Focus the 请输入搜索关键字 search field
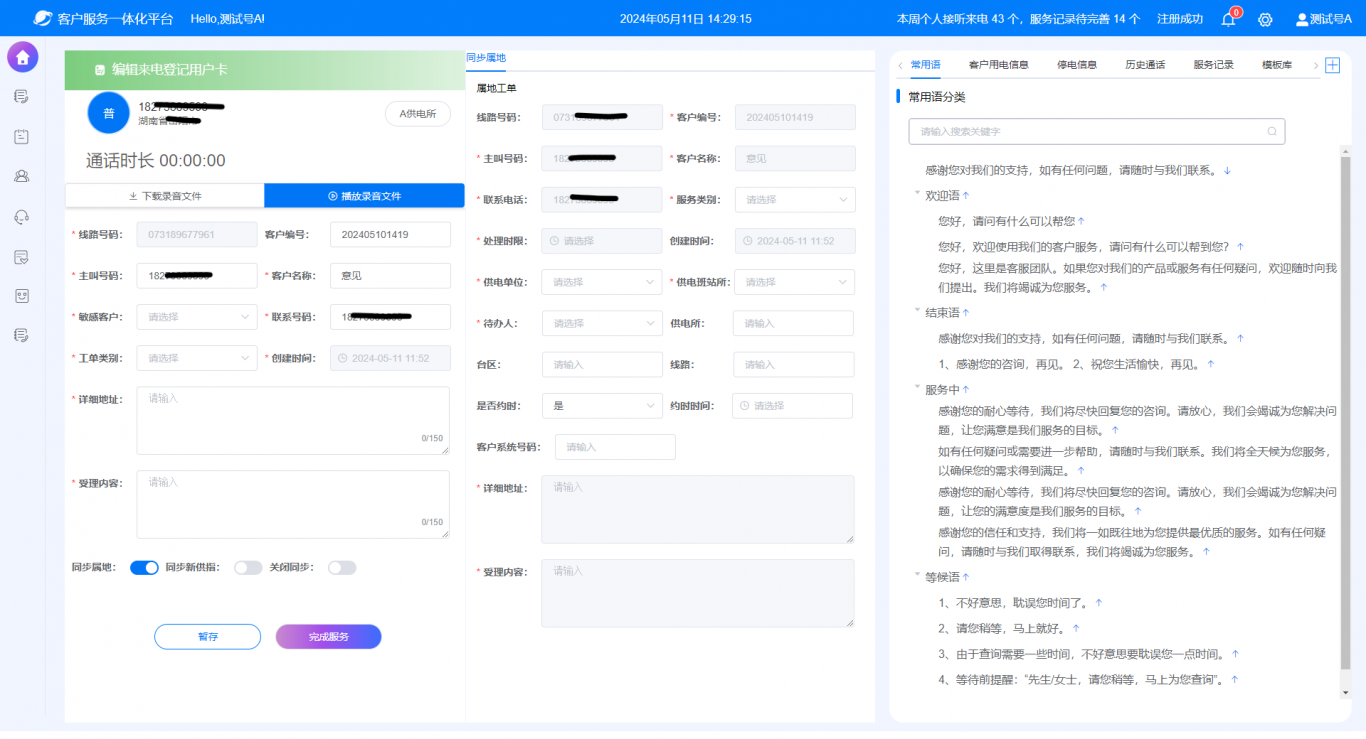The width and height of the screenshot is (1366, 739). (1097, 131)
